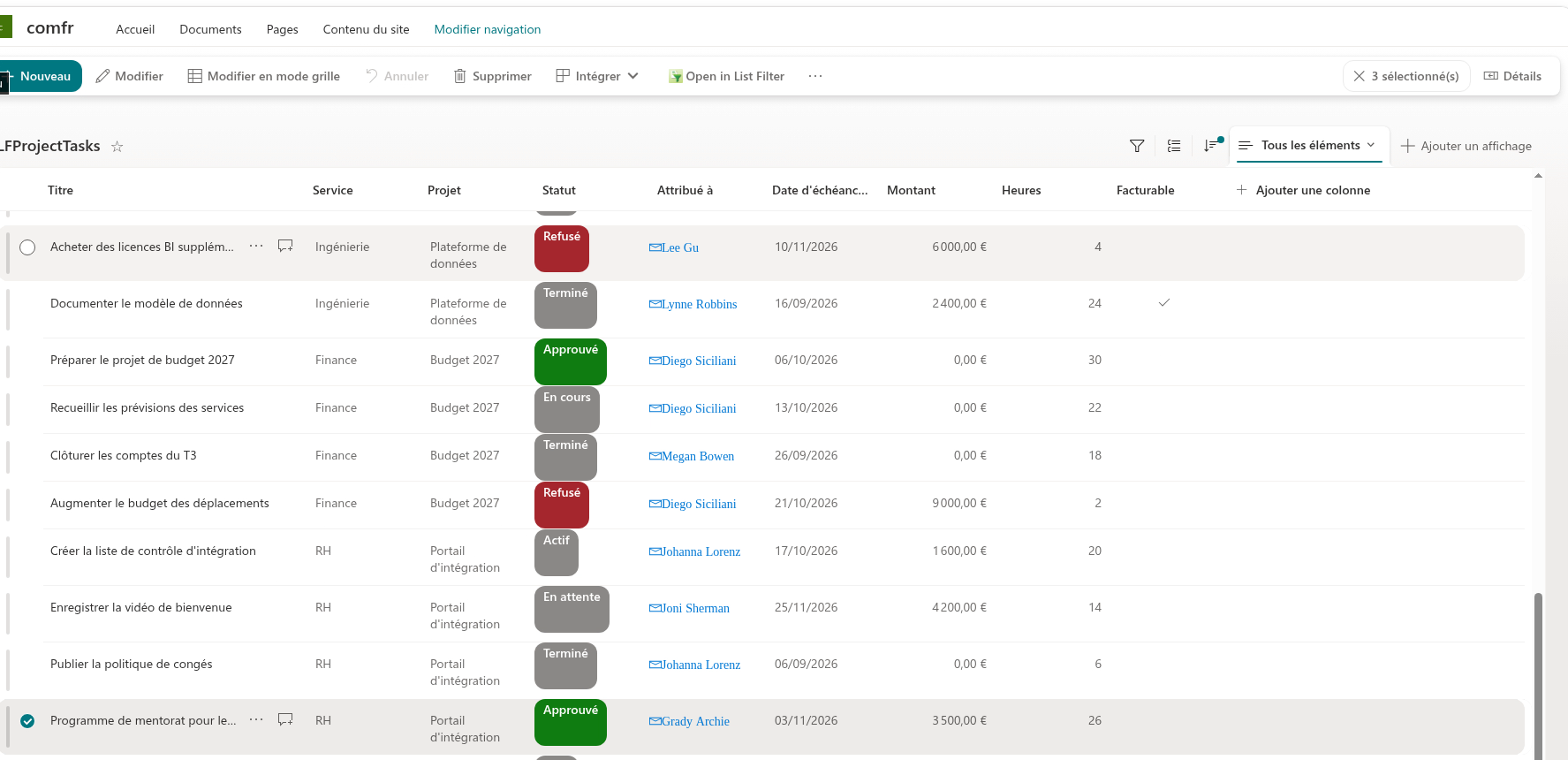Click Ajouter une colonne

tap(1303, 190)
